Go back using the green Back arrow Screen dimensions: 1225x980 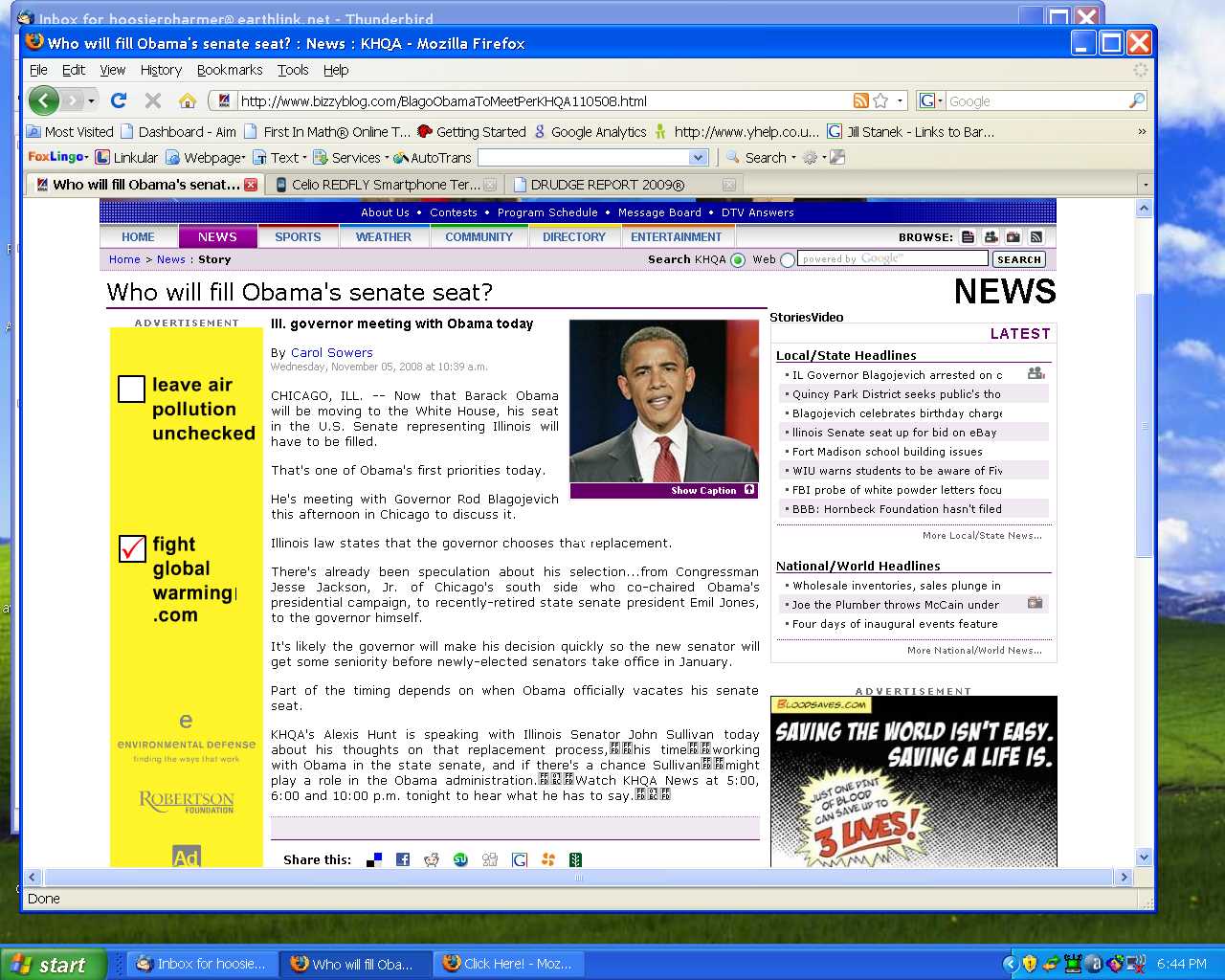coord(43,100)
